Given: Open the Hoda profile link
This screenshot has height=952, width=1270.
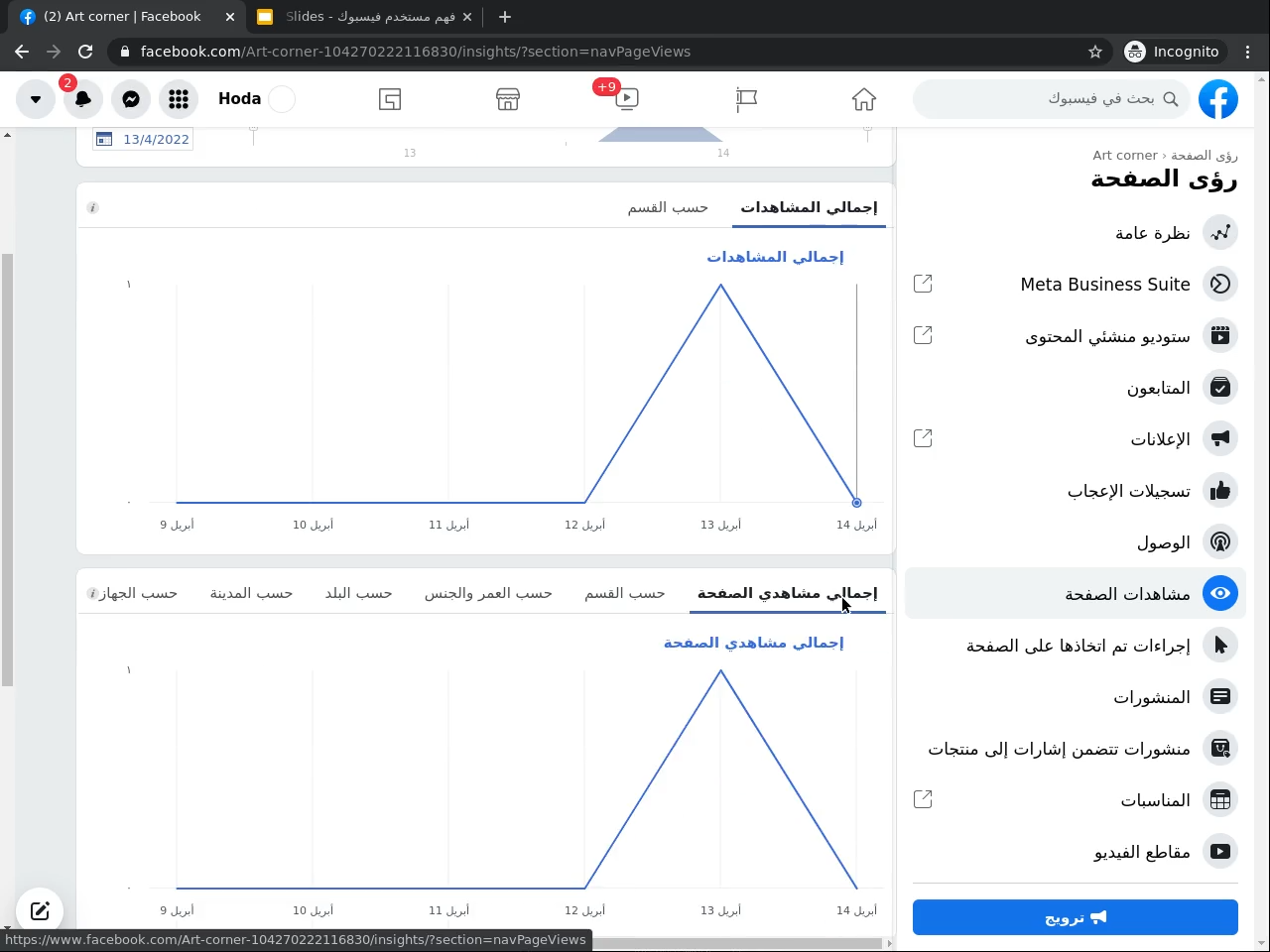Looking at the screenshot, I should click(x=256, y=99).
